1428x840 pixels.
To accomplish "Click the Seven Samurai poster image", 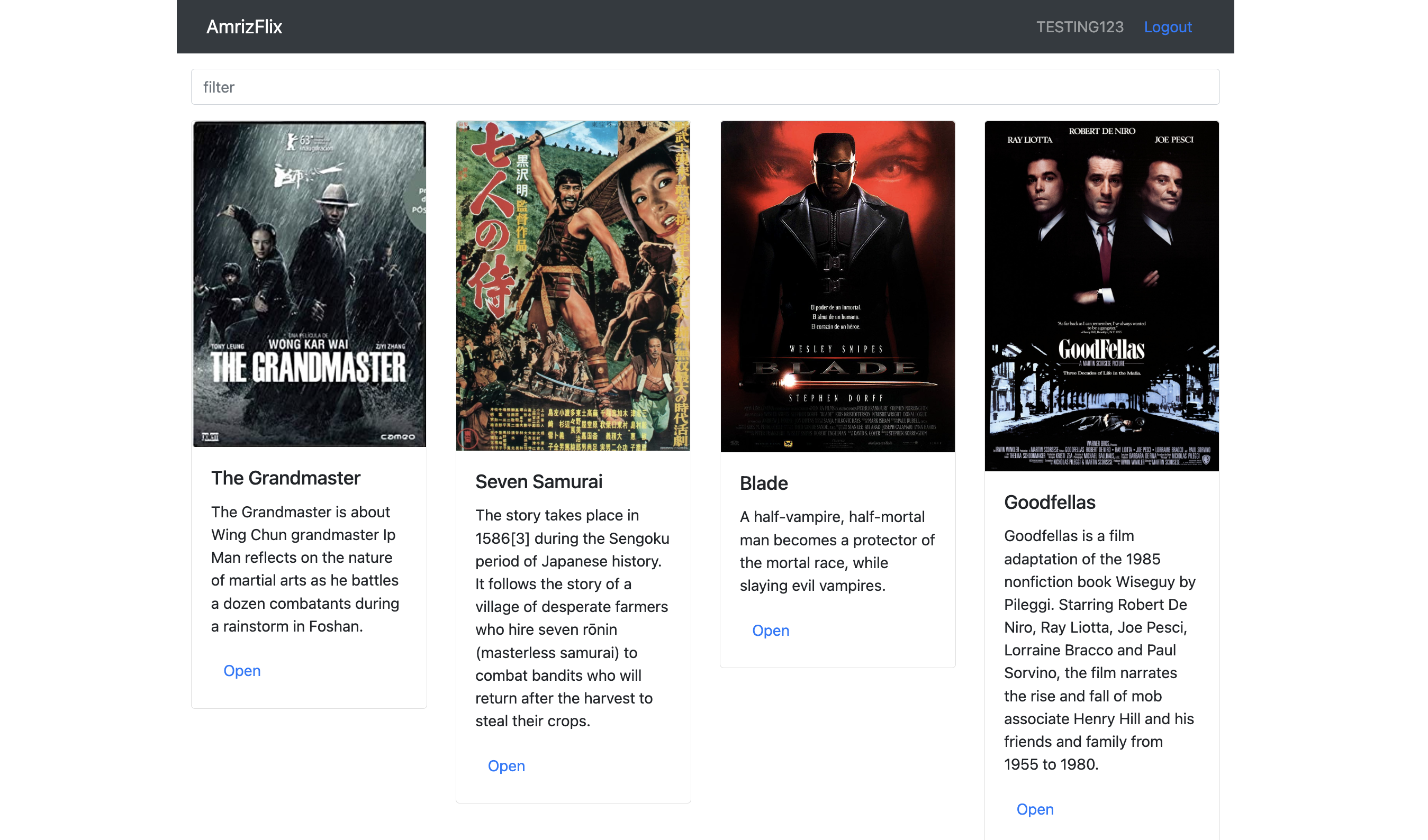I will 573,286.
